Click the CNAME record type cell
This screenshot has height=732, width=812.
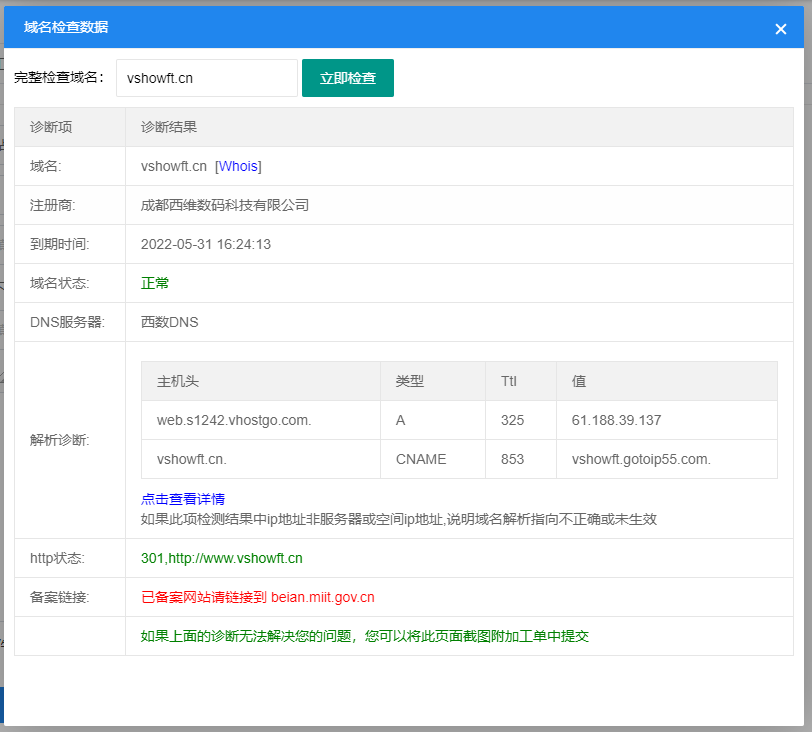point(421,459)
